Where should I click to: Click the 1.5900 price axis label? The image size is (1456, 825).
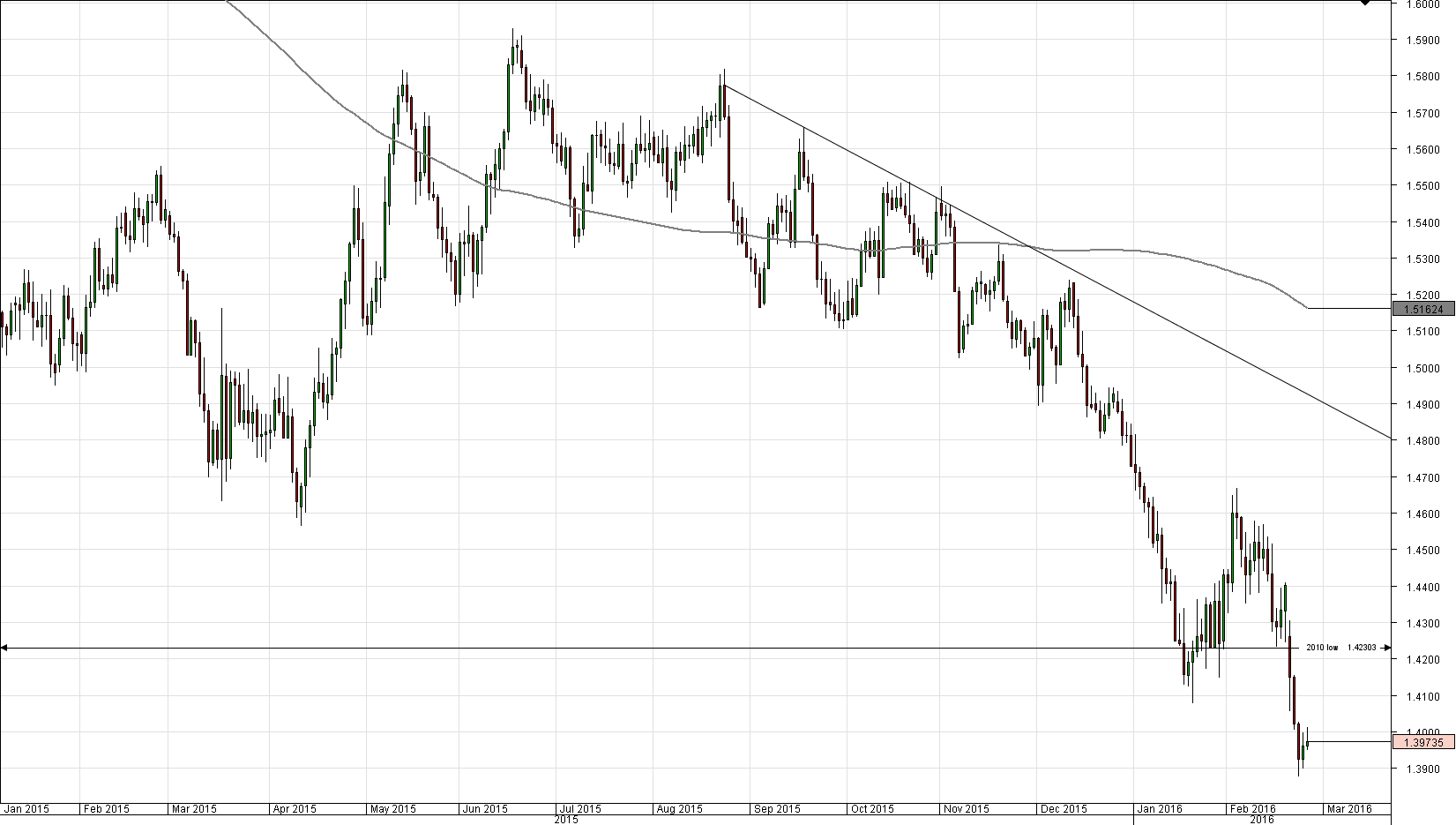[x=1424, y=40]
